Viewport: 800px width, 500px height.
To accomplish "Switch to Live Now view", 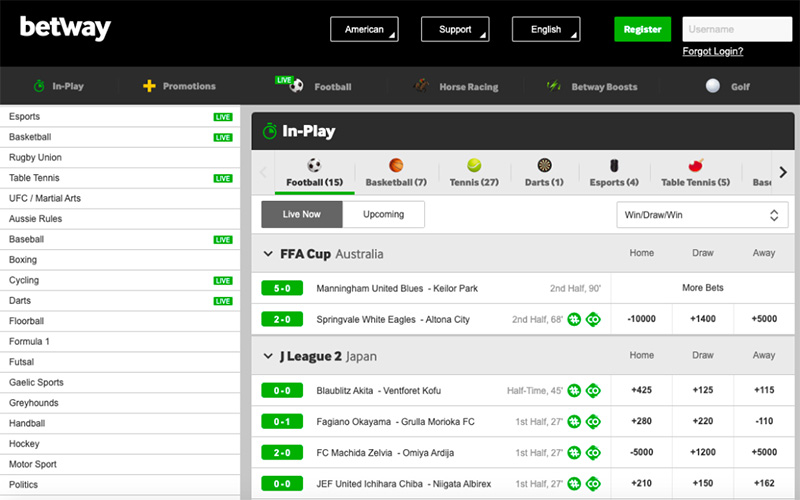I will [302, 214].
